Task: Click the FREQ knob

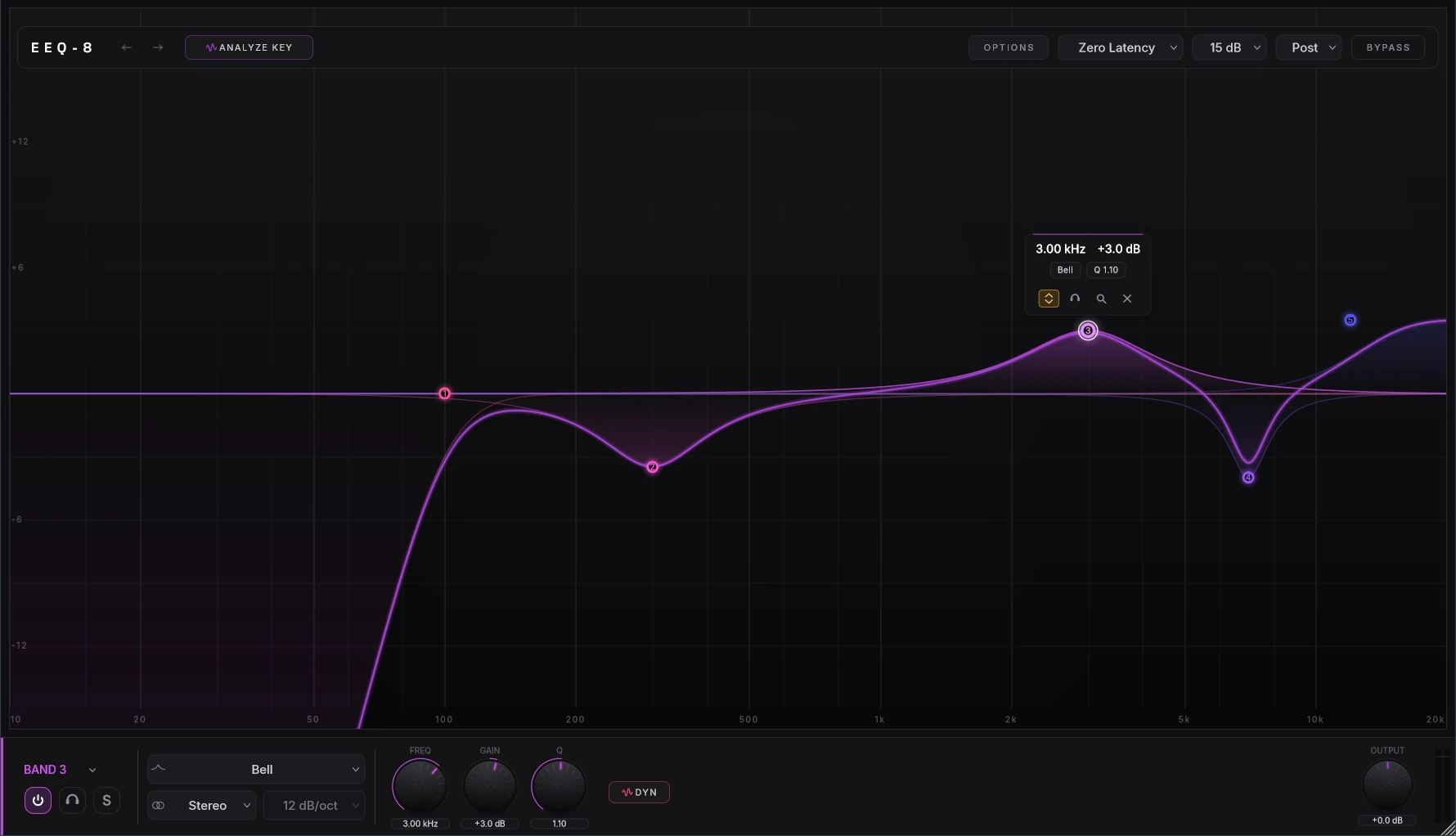Action: [x=420, y=785]
